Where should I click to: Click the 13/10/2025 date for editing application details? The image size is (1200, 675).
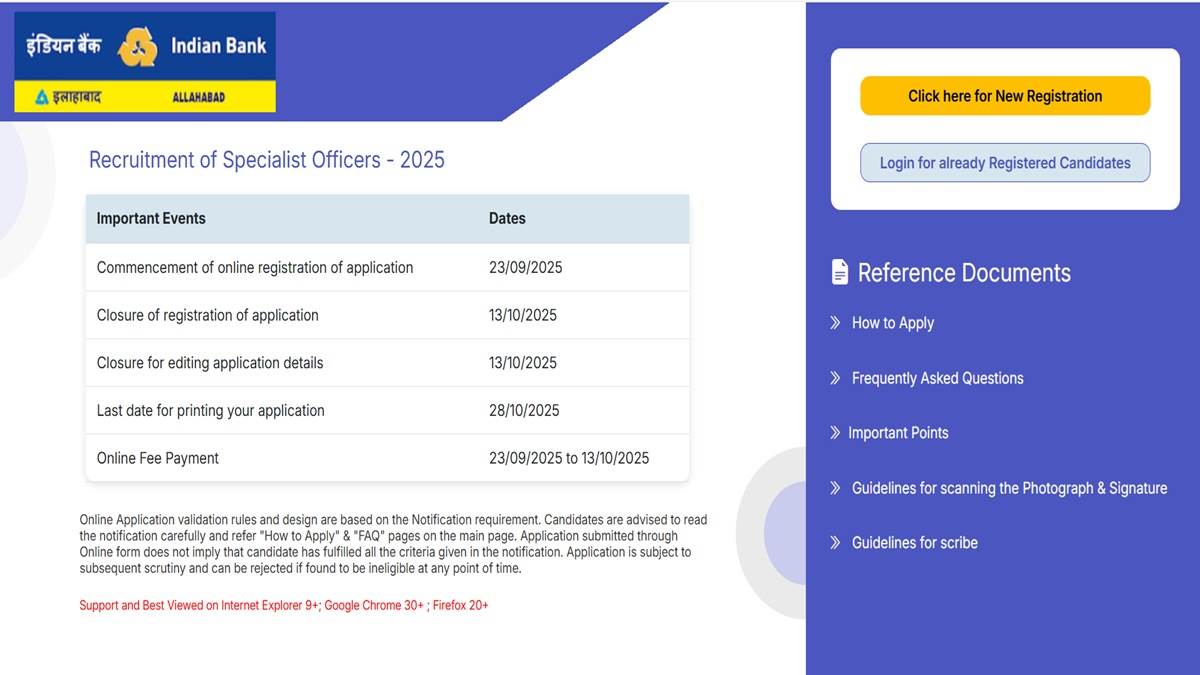[x=523, y=363]
